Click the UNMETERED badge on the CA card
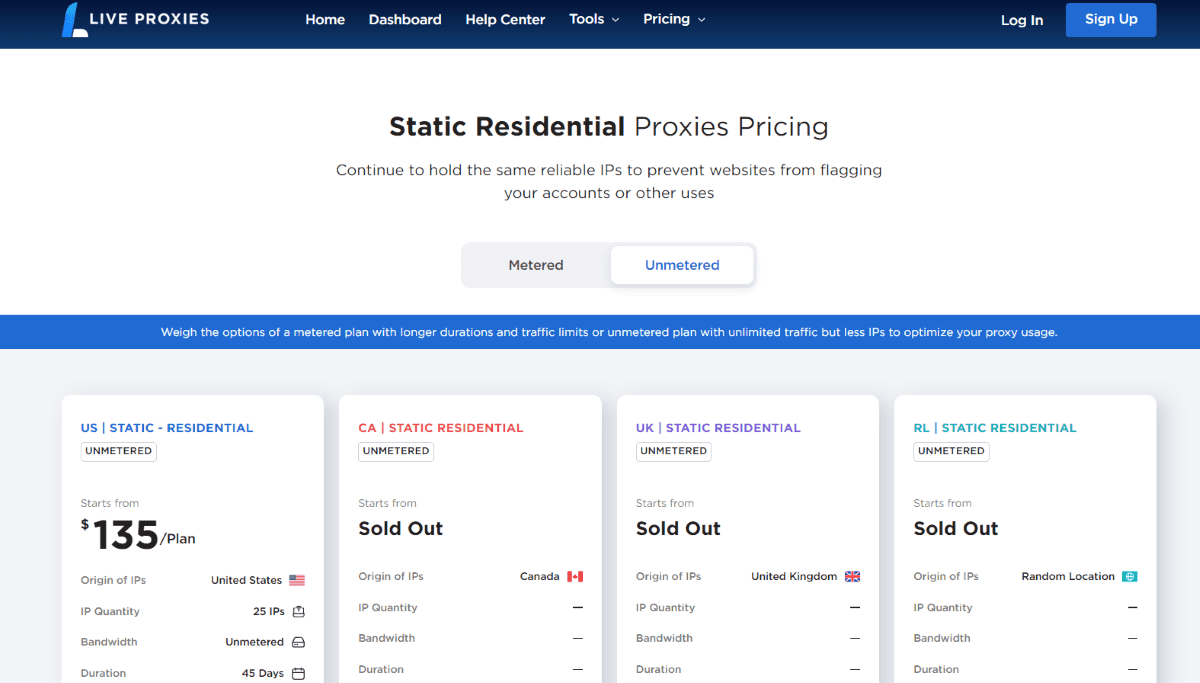1200x683 pixels. 396,451
